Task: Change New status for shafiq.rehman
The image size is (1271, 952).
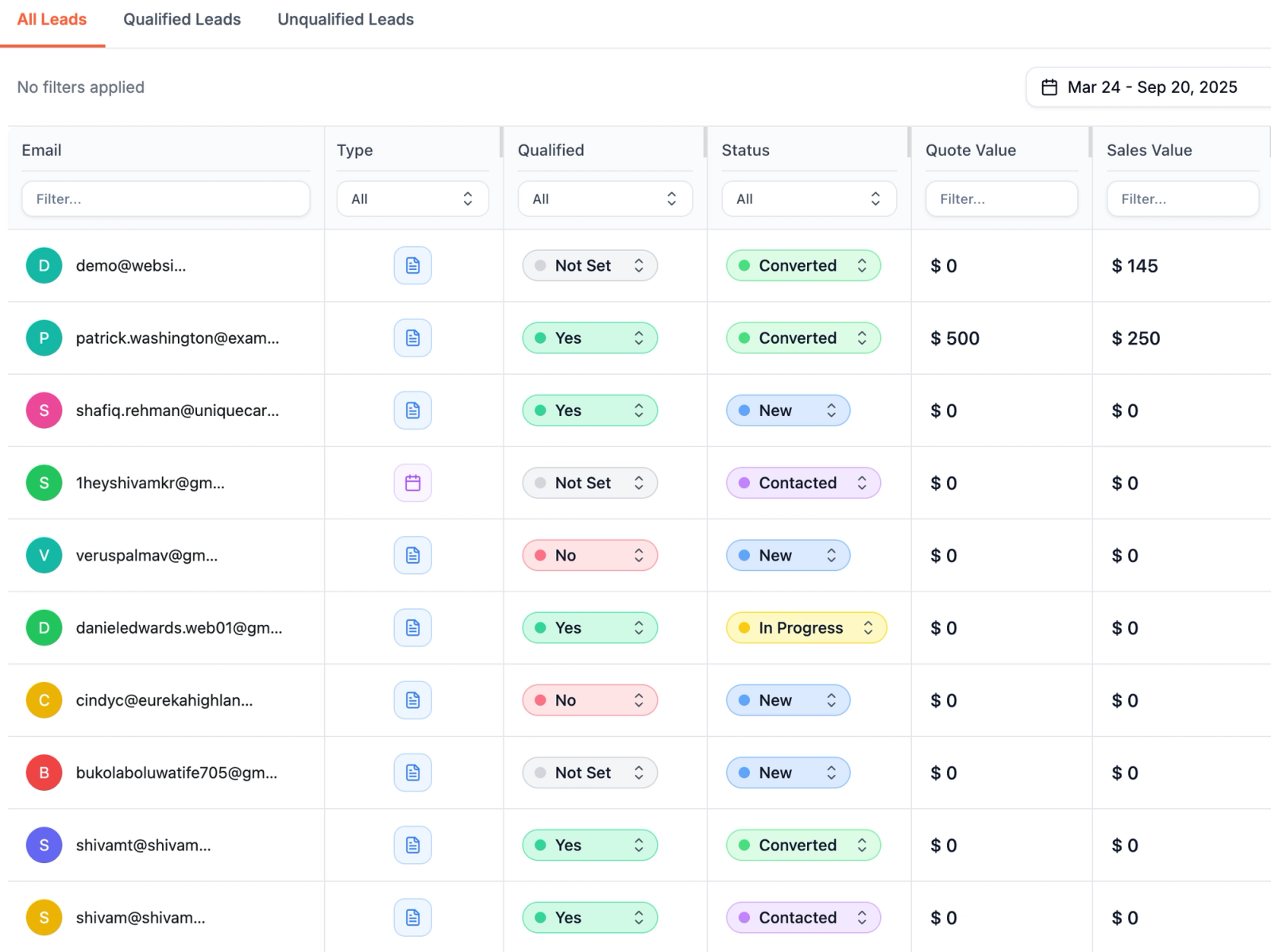Action: pos(788,410)
